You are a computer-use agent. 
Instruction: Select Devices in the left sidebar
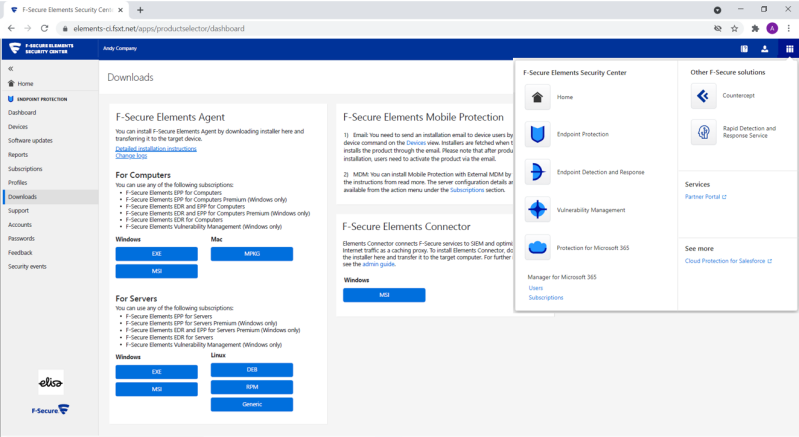[x=18, y=127]
